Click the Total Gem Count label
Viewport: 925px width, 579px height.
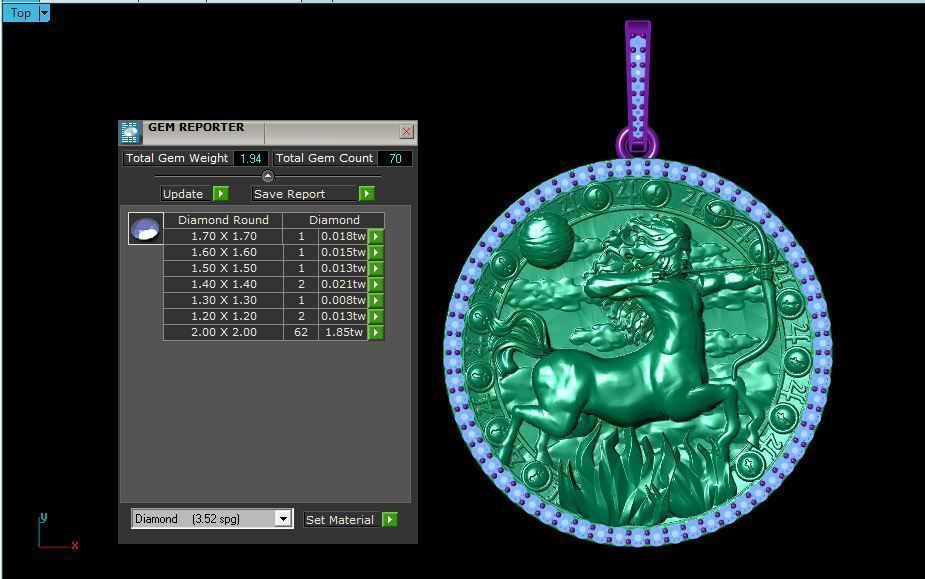324,158
